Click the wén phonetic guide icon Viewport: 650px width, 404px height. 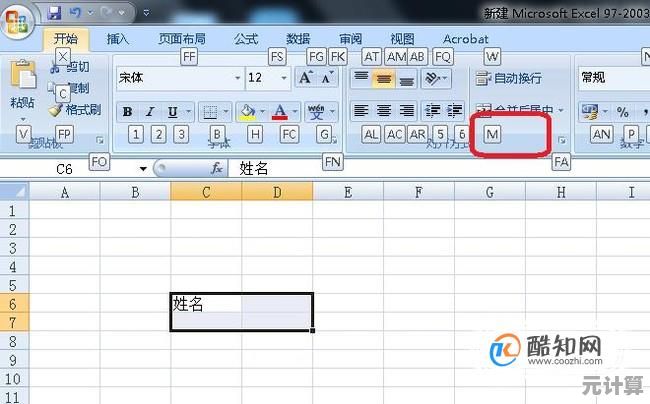pos(316,111)
